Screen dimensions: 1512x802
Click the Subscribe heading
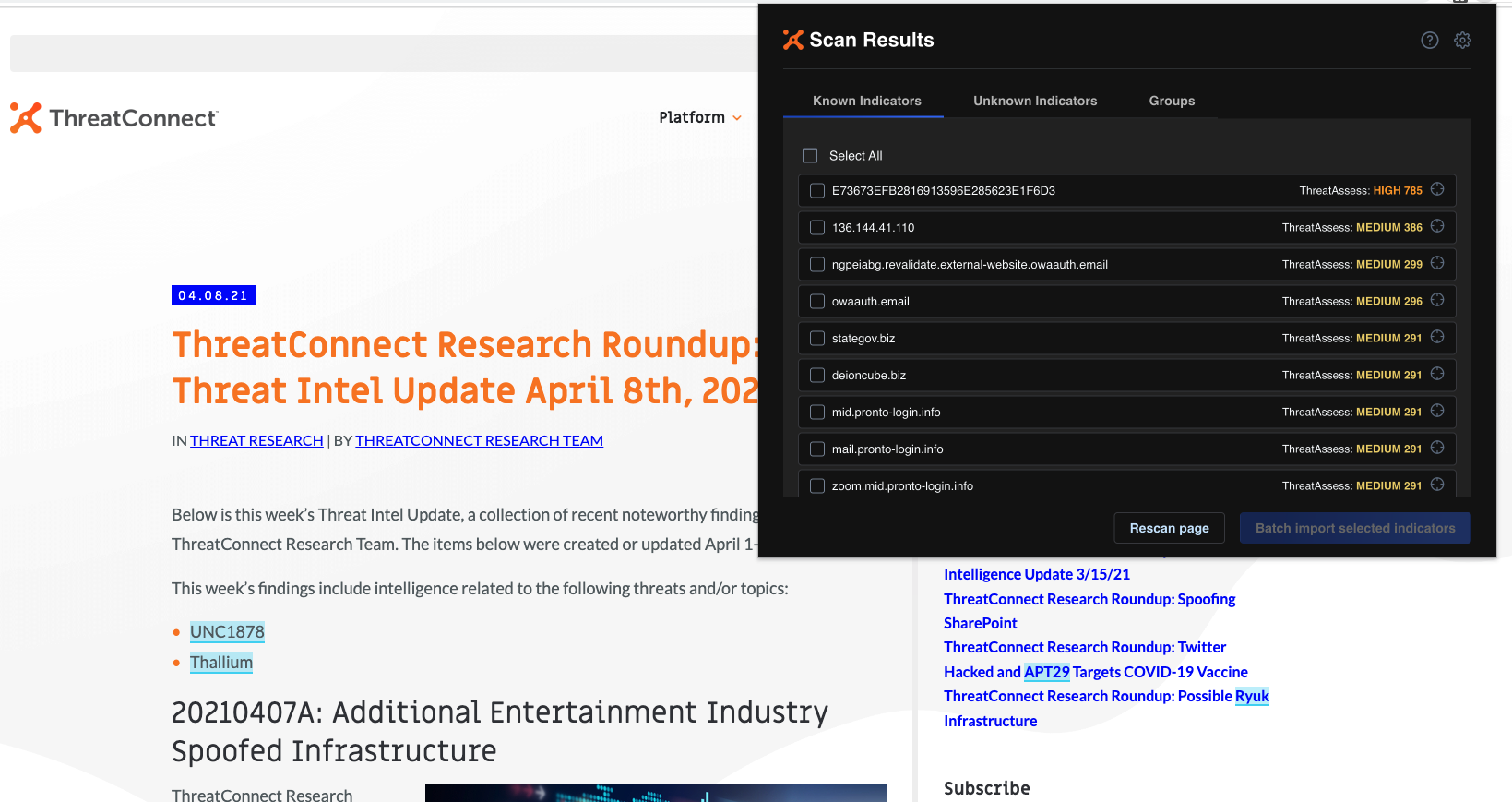tap(987, 788)
